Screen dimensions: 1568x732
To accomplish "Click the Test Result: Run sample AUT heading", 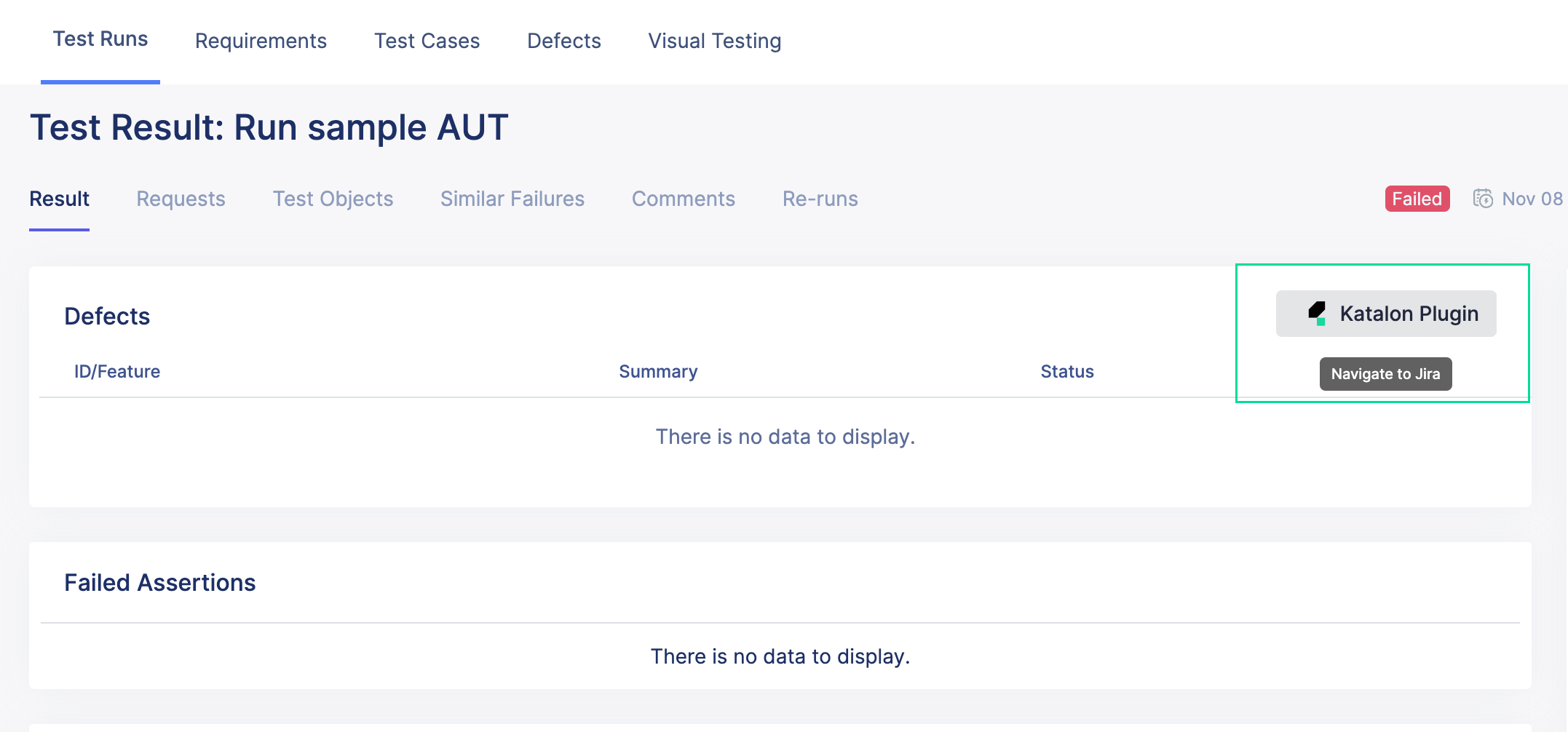I will point(269,127).
